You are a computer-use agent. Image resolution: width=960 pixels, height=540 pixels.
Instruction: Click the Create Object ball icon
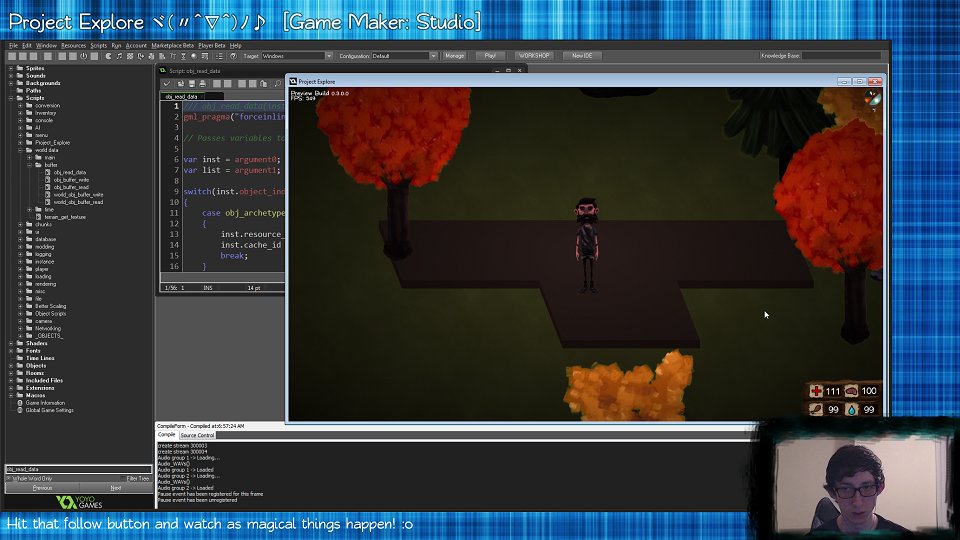193,56
